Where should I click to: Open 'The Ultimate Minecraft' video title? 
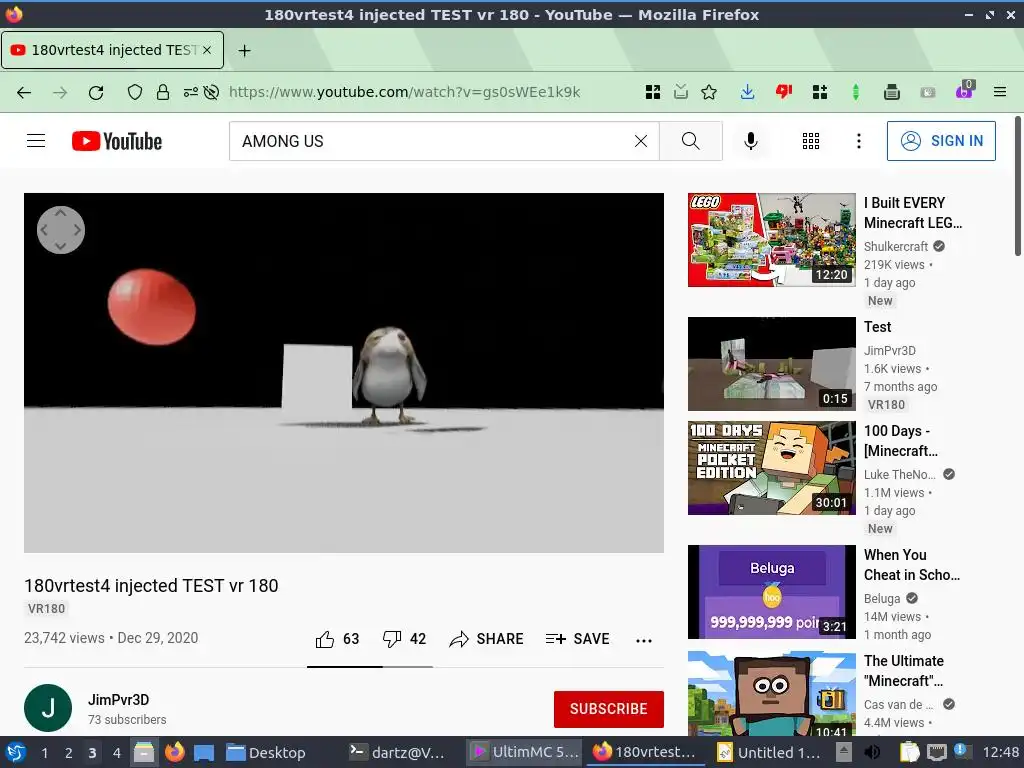click(904, 671)
